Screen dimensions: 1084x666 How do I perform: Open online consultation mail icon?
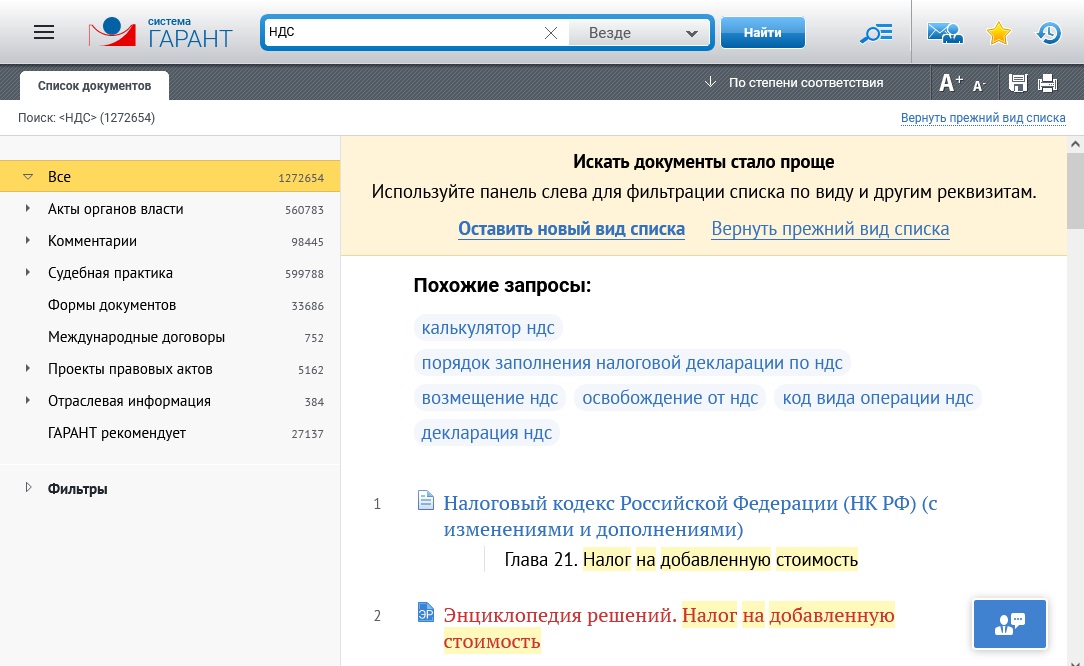945,33
